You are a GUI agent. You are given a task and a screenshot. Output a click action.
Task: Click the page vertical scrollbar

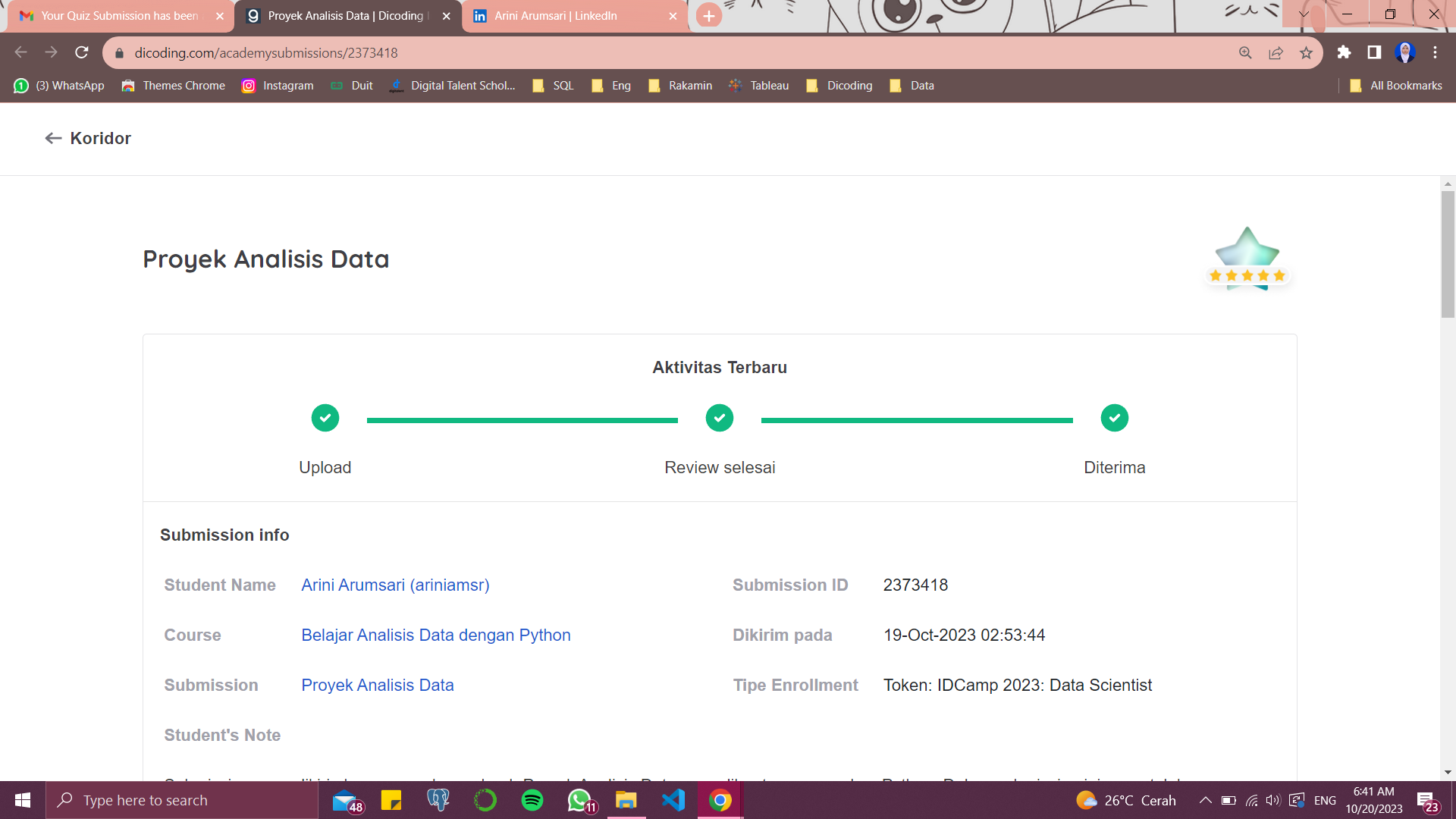coord(1448,254)
